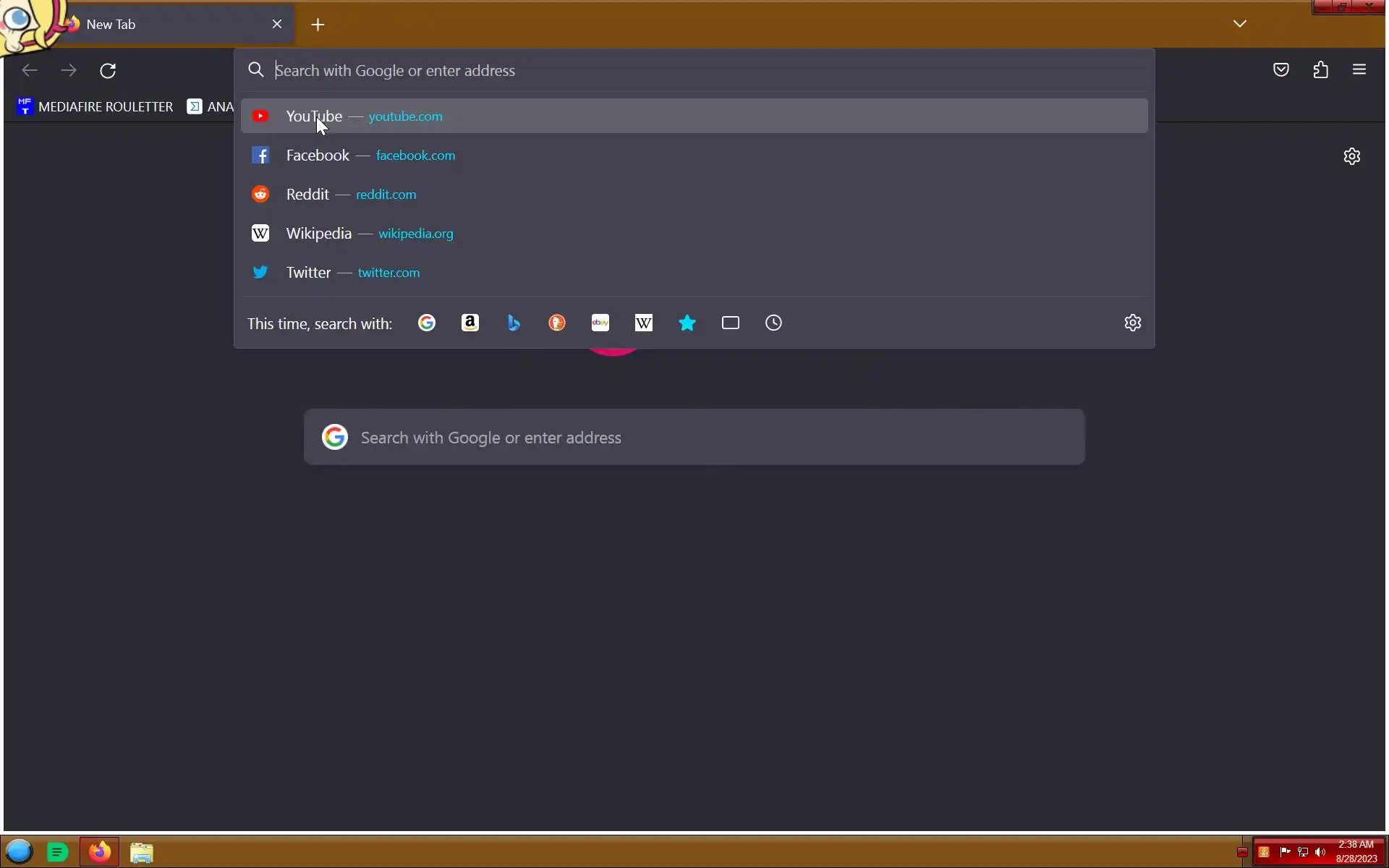Search this time with Amazon icon

pos(470,323)
